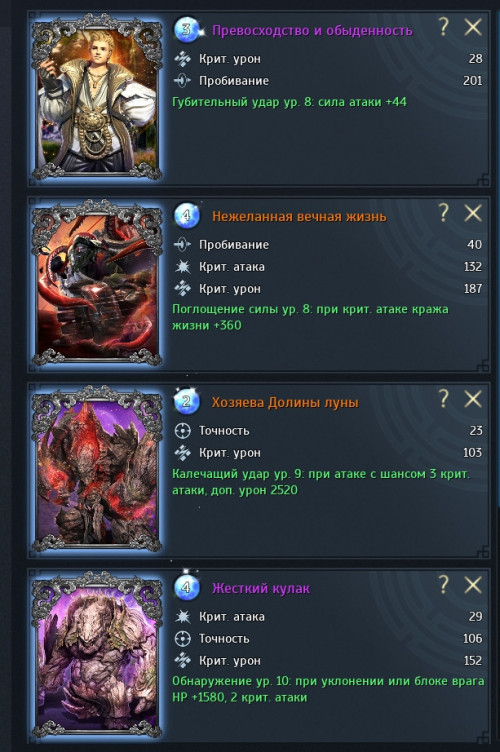
Task: Click the Превосходство и обыденность card title
Action: pos(312,31)
